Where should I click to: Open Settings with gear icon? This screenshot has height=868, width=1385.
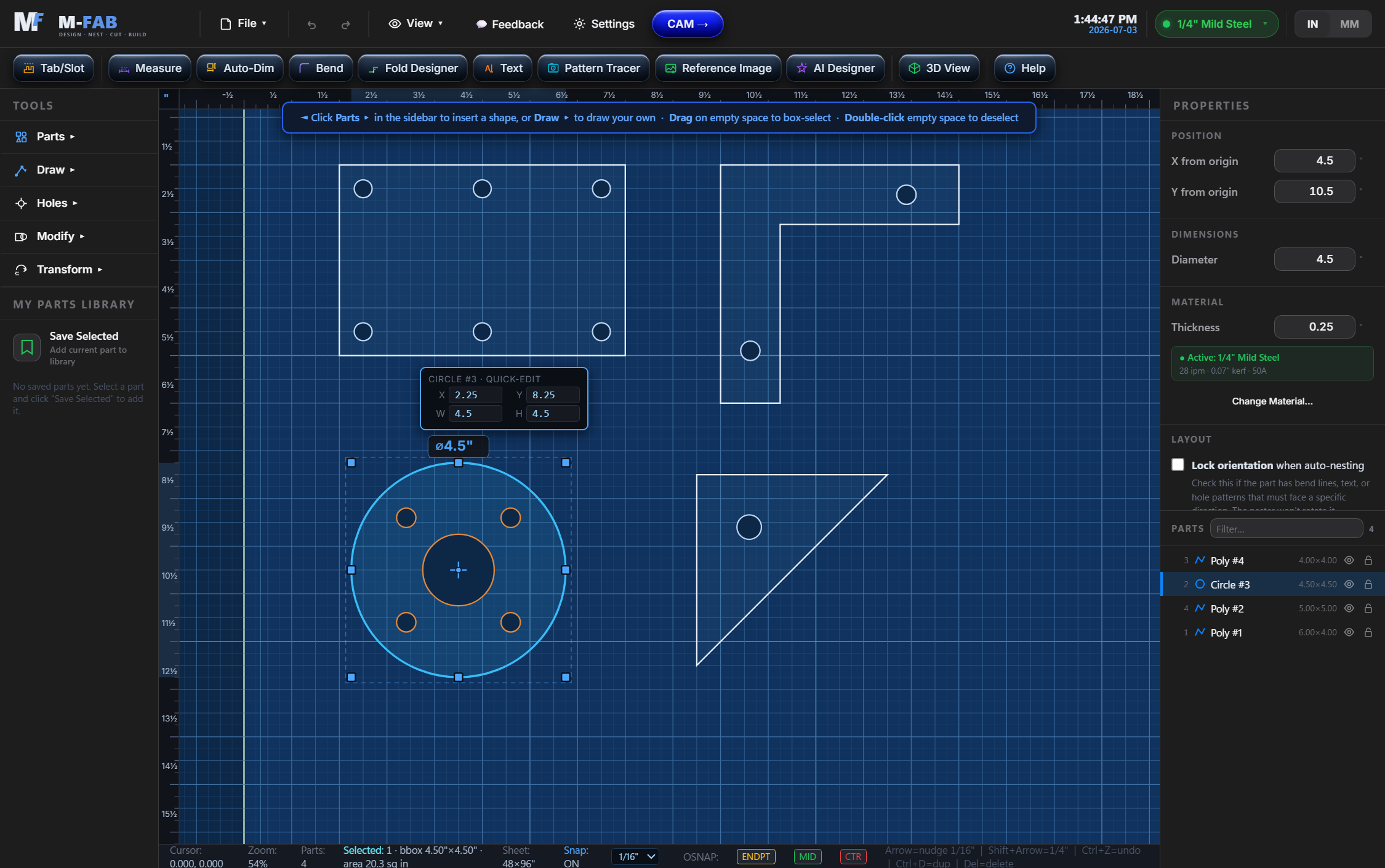(604, 24)
